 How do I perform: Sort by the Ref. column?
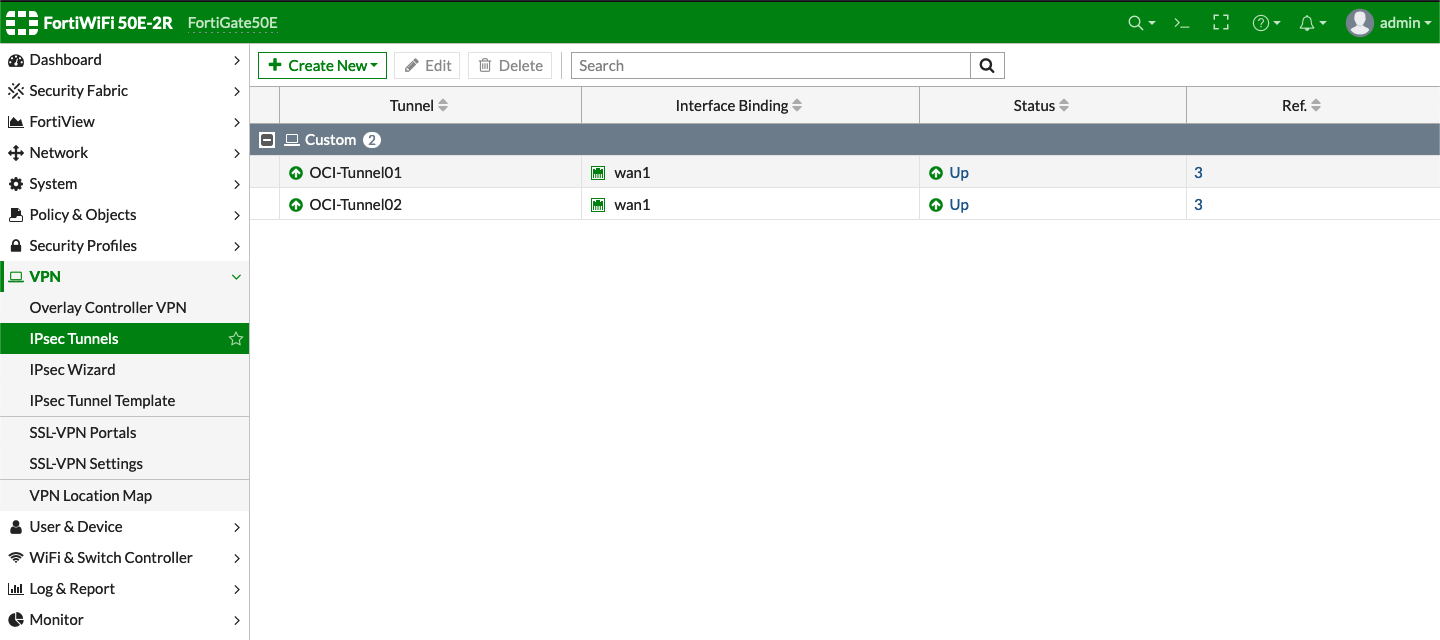tap(1302, 106)
